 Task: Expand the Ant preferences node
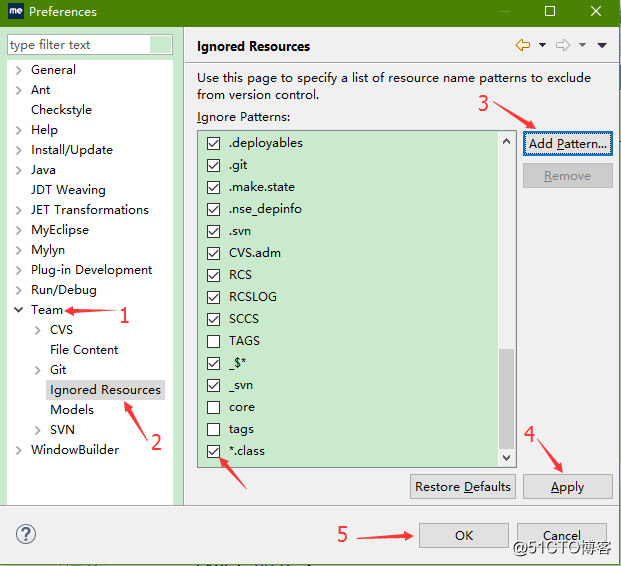coord(18,90)
